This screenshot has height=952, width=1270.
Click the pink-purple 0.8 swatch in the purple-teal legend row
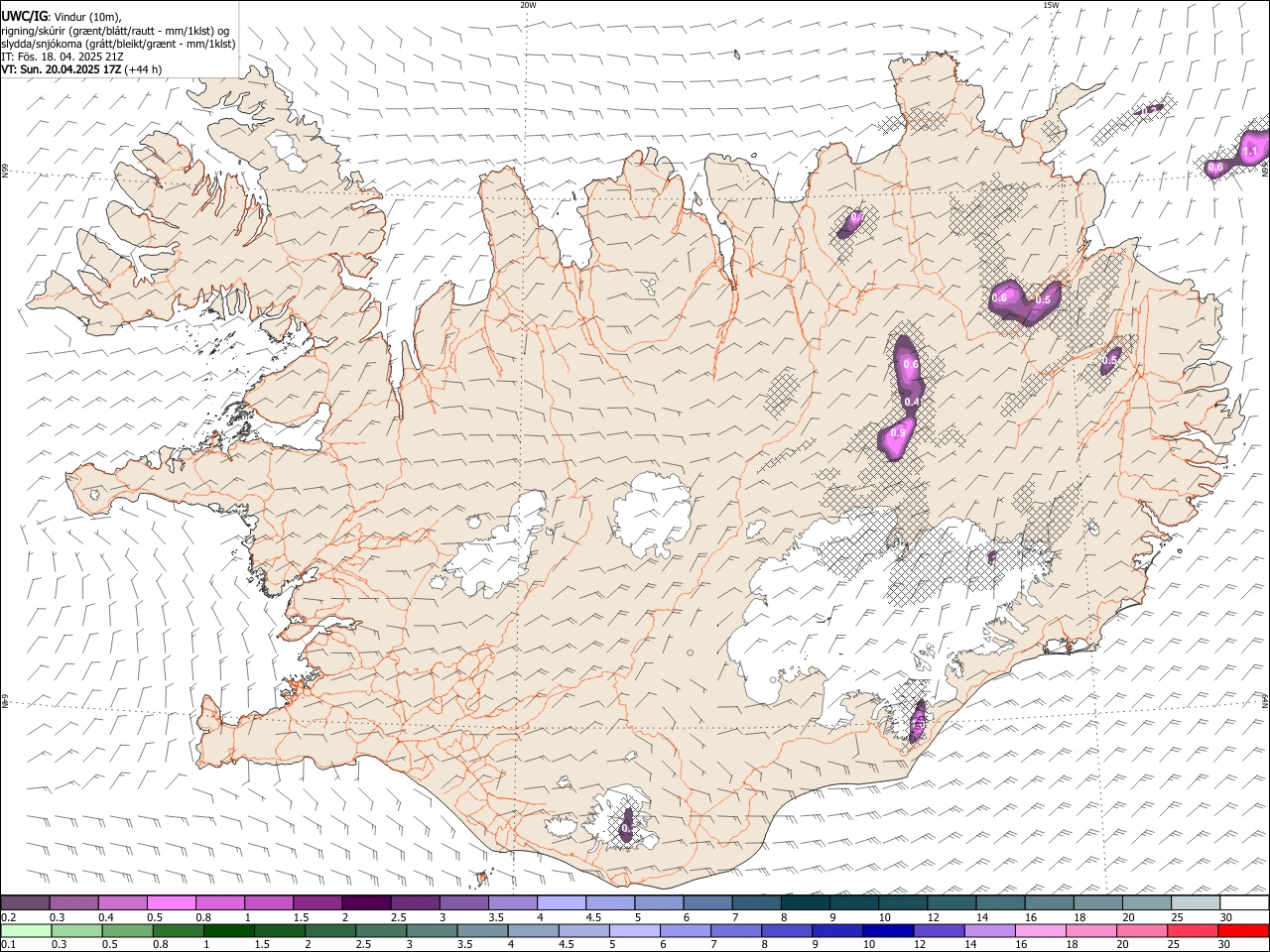pos(220,903)
